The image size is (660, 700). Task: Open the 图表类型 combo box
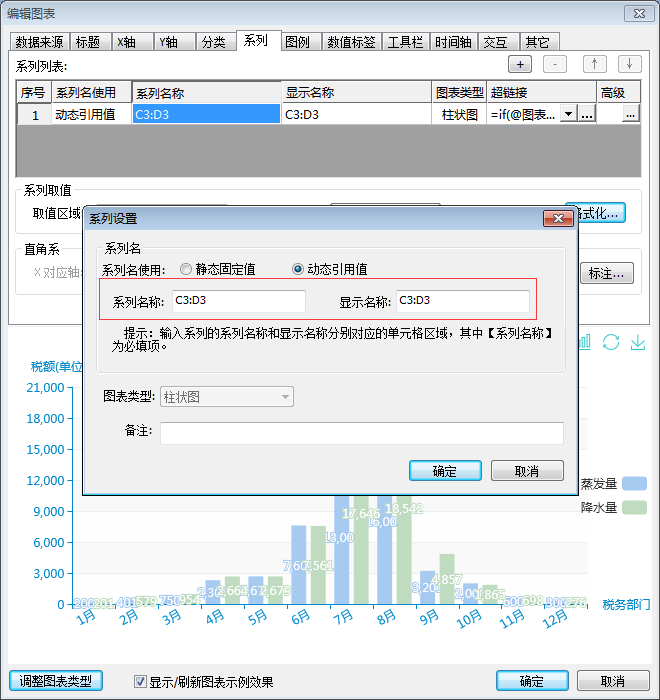coord(226,397)
